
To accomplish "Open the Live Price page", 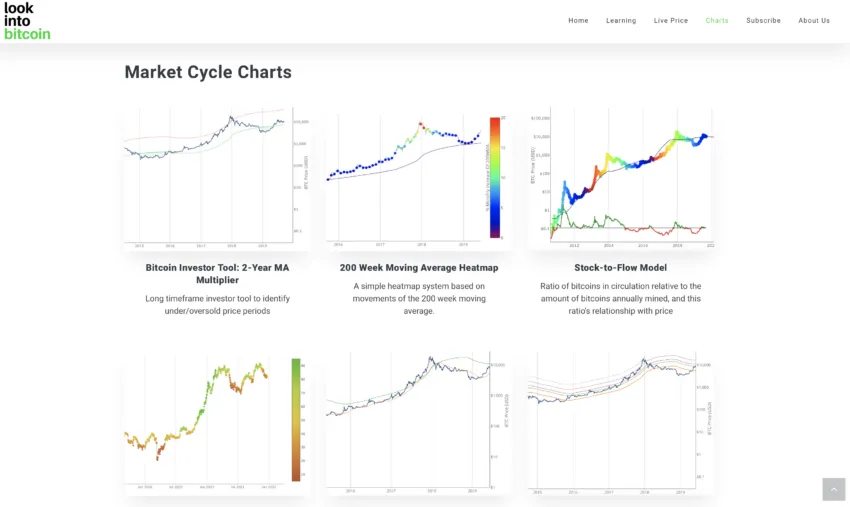I will point(671,21).
